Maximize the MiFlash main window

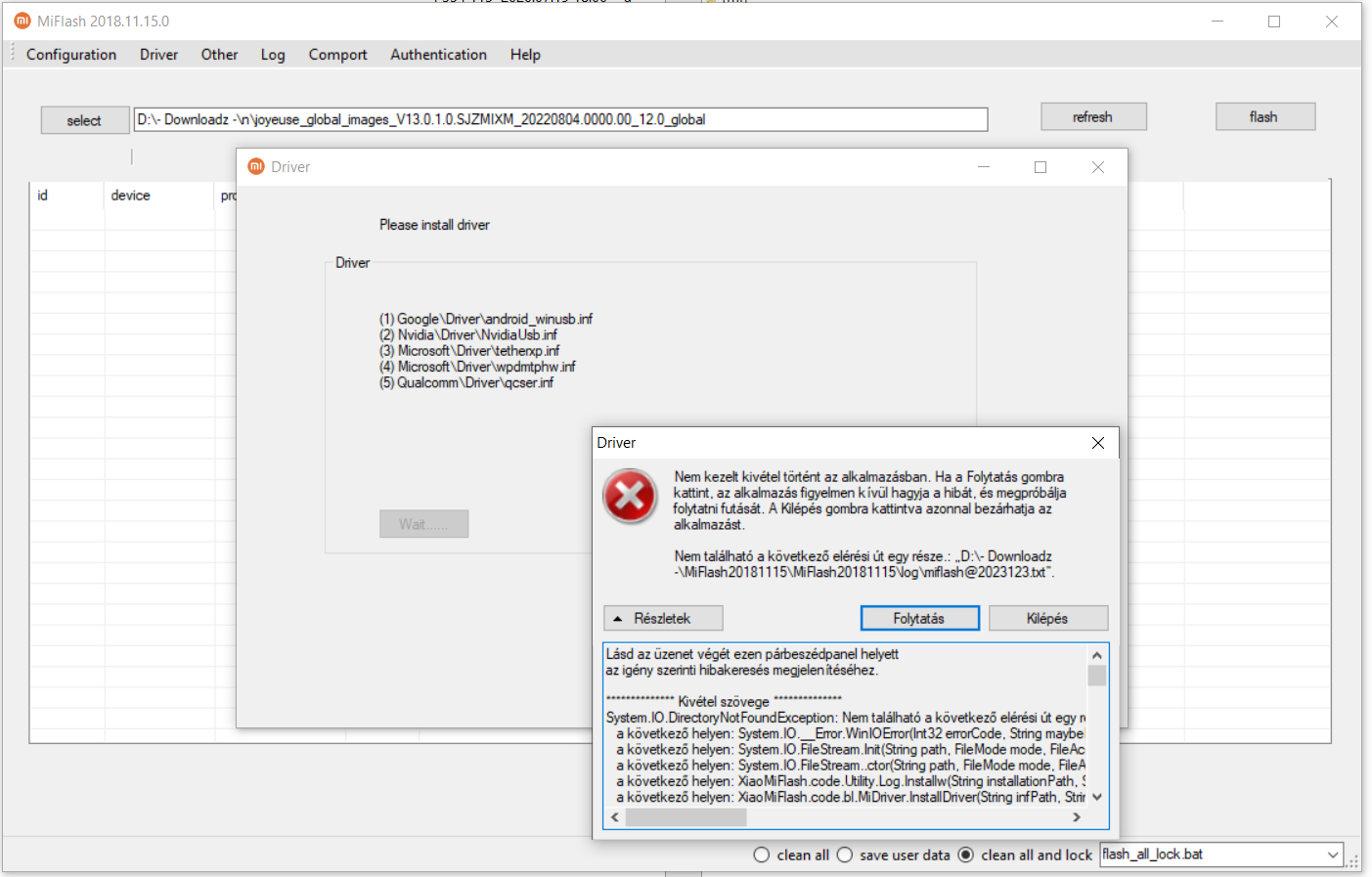(1274, 21)
